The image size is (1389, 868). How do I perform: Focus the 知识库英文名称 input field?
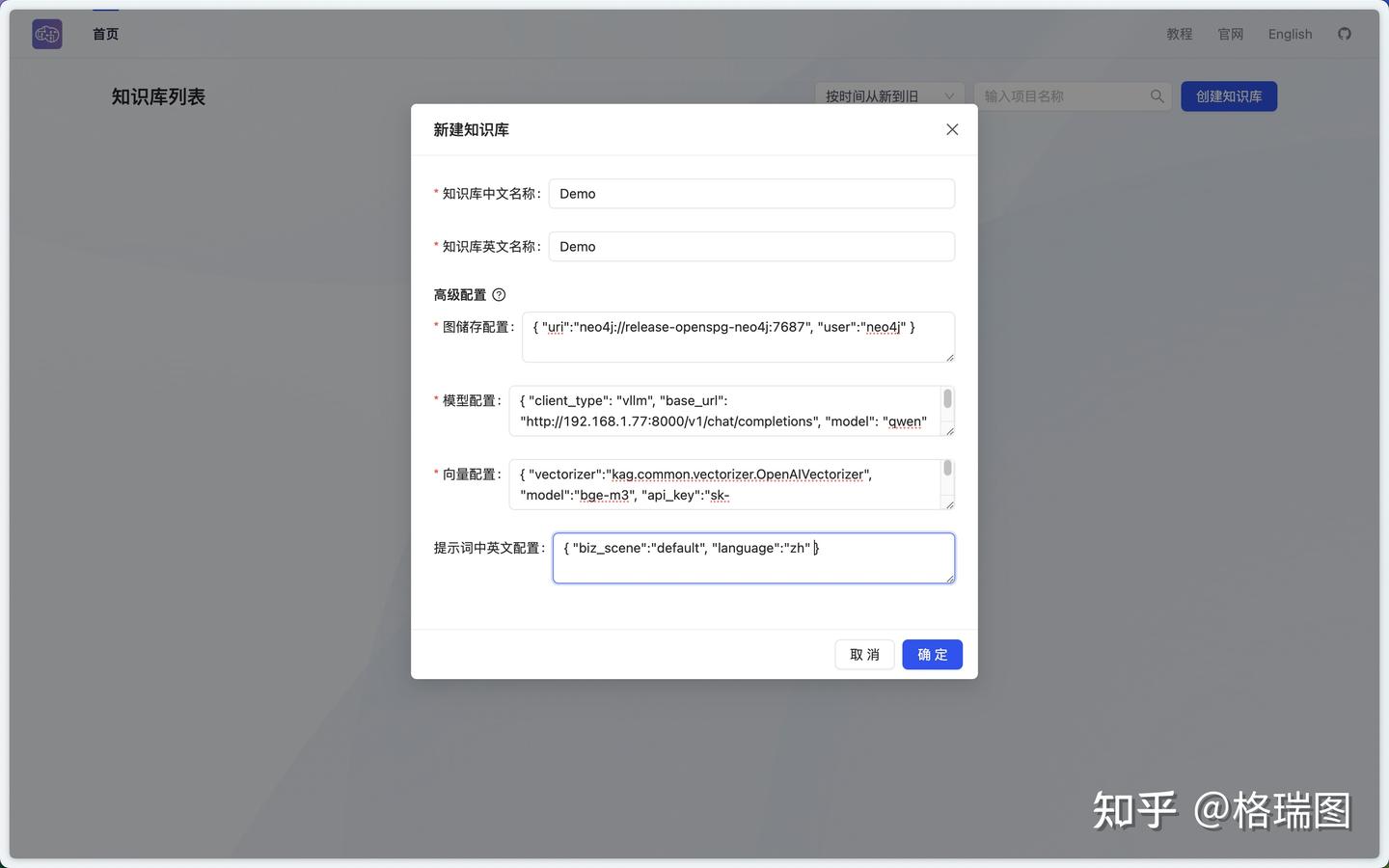tap(751, 247)
